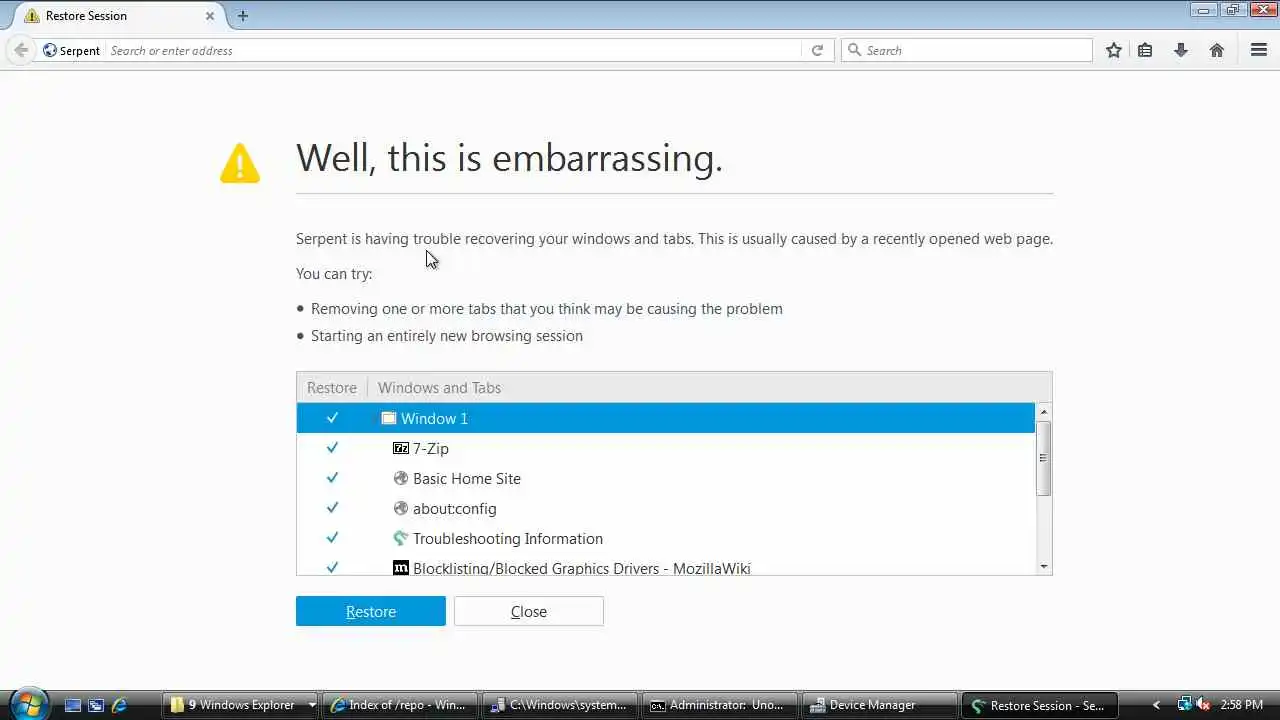Screen dimensions: 1280x720
Task: Select the Window 1 row
Action: [665, 418]
